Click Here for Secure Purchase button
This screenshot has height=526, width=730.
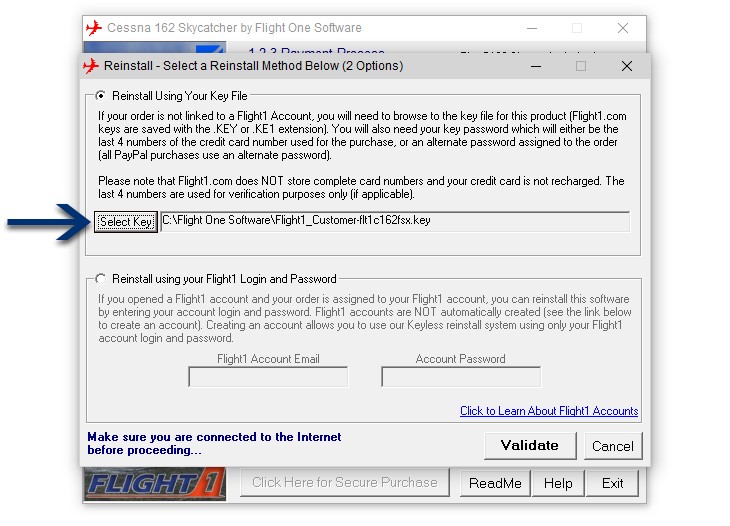coord(345,482)
